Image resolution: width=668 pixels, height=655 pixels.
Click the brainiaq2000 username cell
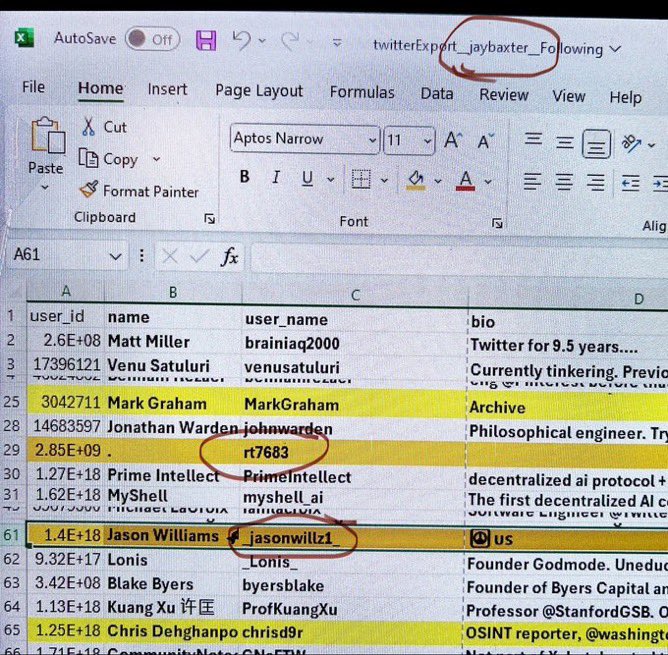tap(354, 343)
